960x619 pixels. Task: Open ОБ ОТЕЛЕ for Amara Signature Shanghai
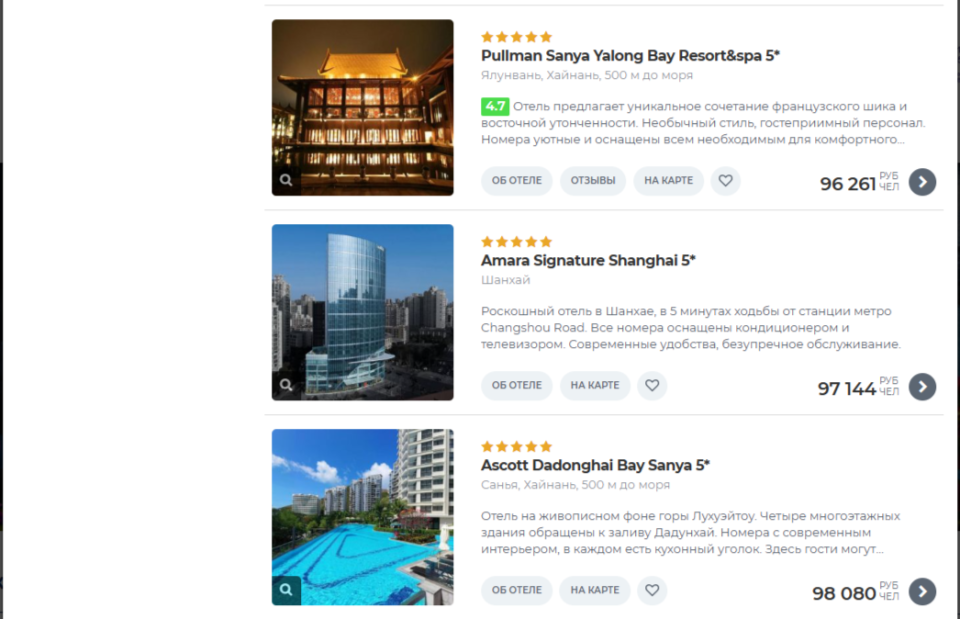(x=517, y=385)
